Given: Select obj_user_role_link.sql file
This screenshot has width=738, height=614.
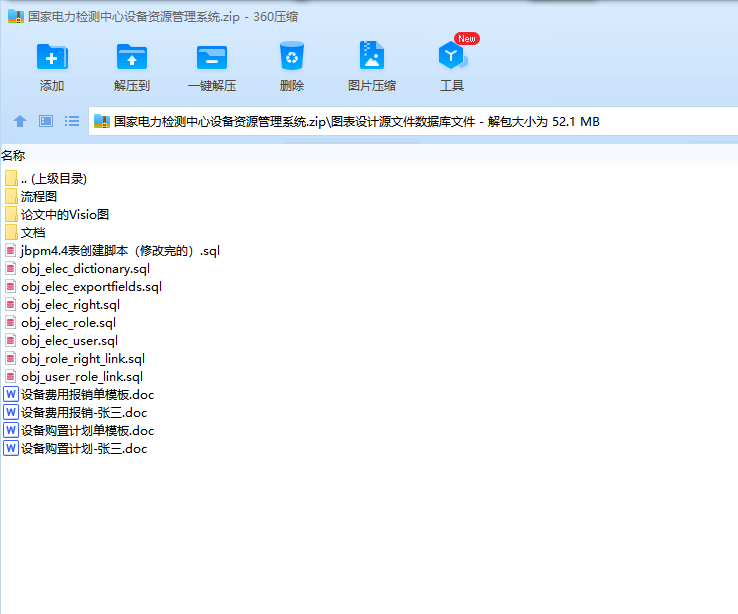Looking at the screenshot, I should click(x=74, y=377).
